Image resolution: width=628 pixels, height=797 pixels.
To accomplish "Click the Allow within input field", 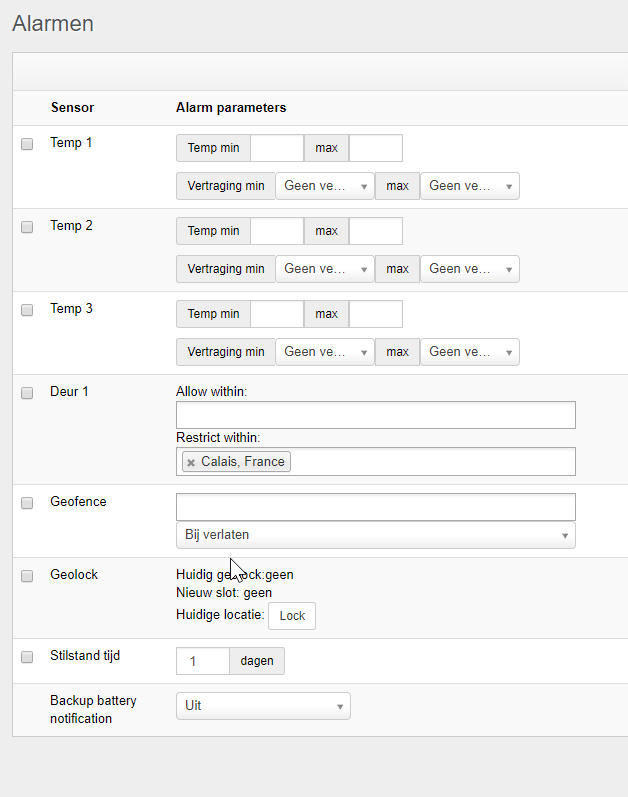I will coord(375,415).
